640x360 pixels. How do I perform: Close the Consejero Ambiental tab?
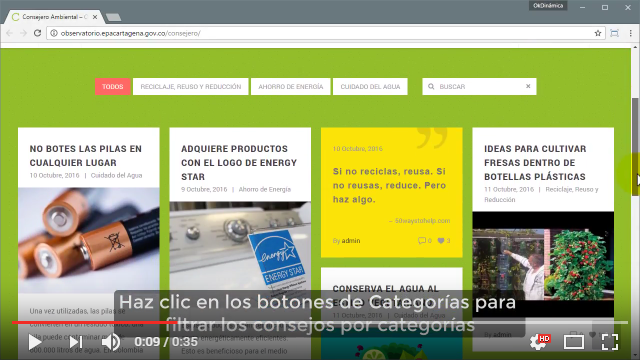coord(95,17)
